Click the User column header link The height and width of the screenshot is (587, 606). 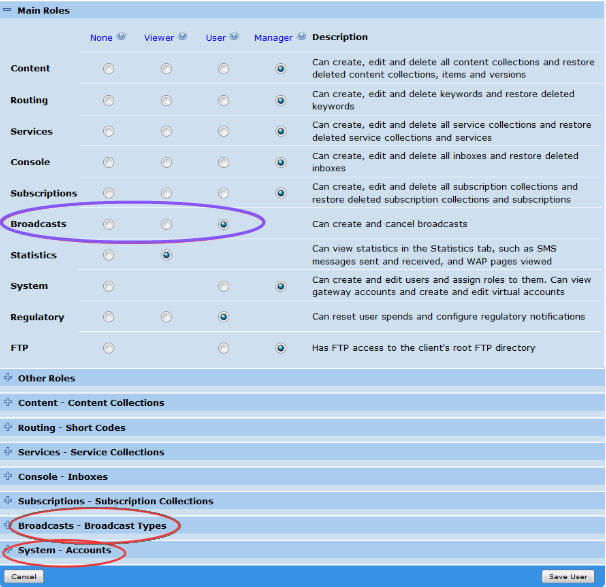216,38
